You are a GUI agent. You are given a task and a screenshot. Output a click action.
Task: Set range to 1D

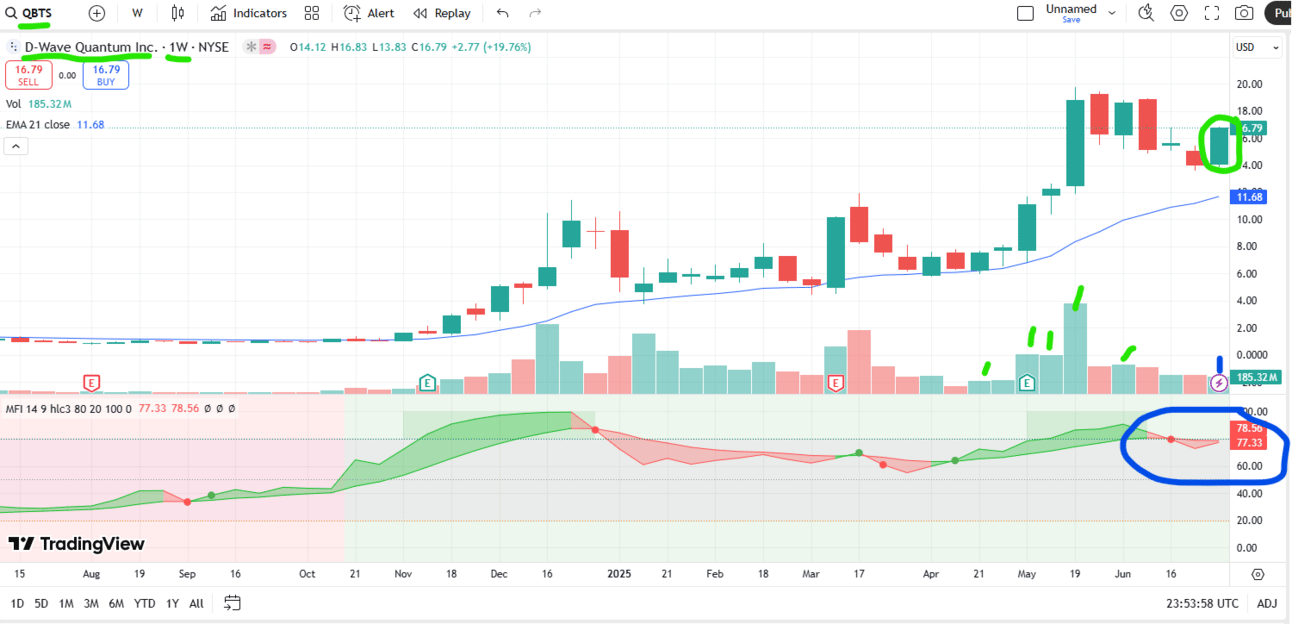point(17,603)
